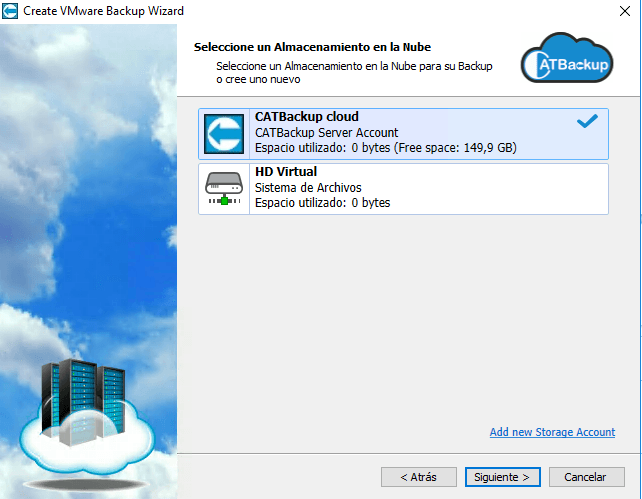Click the wizard icon in title bar
The width and height of the screenshot is (642, 499).
coord(10,11)
